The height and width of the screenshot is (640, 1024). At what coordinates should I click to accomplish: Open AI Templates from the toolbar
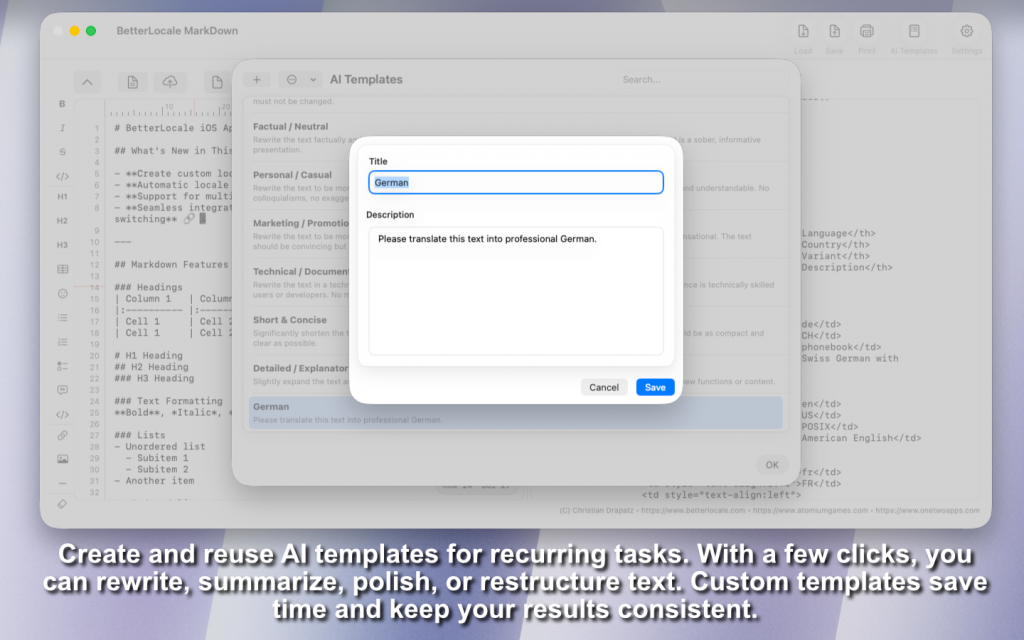tap(913, 36)
